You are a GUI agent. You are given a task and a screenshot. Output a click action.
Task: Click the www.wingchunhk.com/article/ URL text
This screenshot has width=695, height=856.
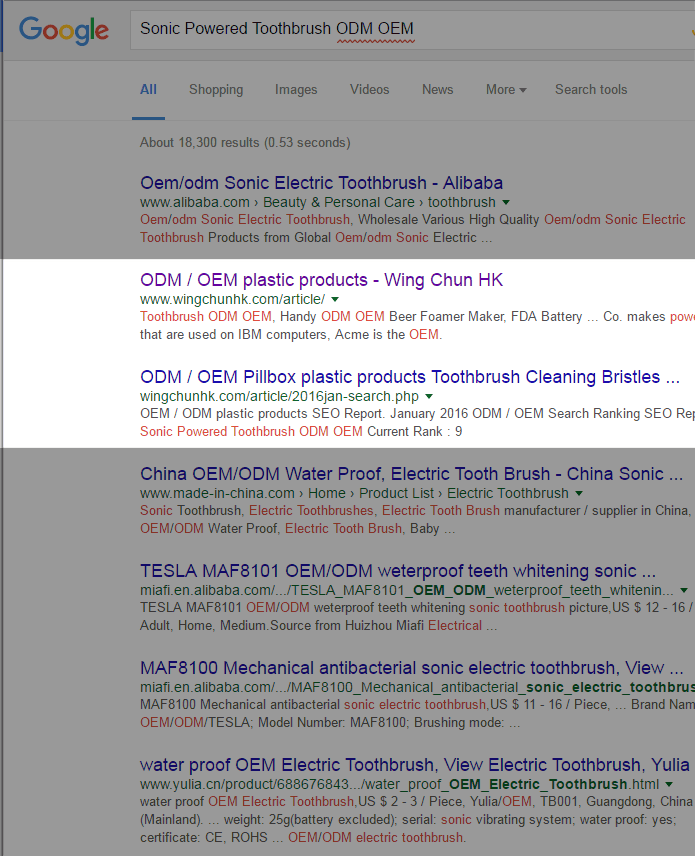coord(233,300)
